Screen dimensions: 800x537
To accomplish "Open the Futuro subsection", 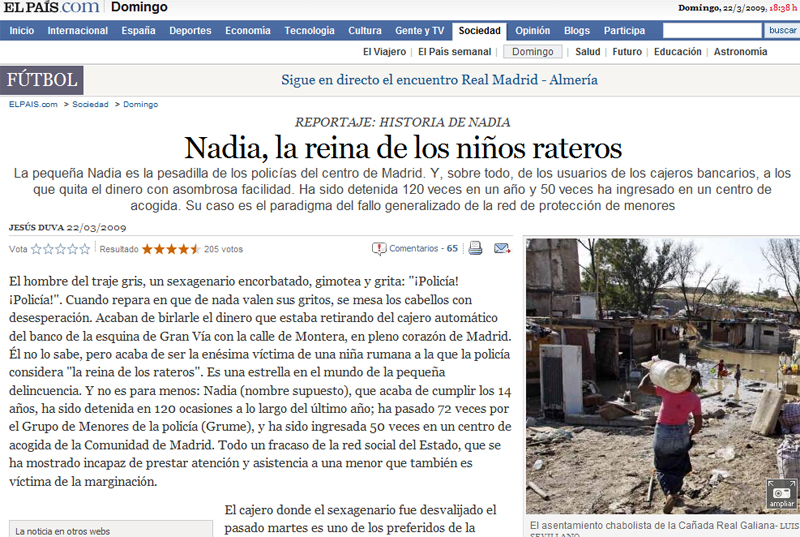I will click(x=627, y=52).
